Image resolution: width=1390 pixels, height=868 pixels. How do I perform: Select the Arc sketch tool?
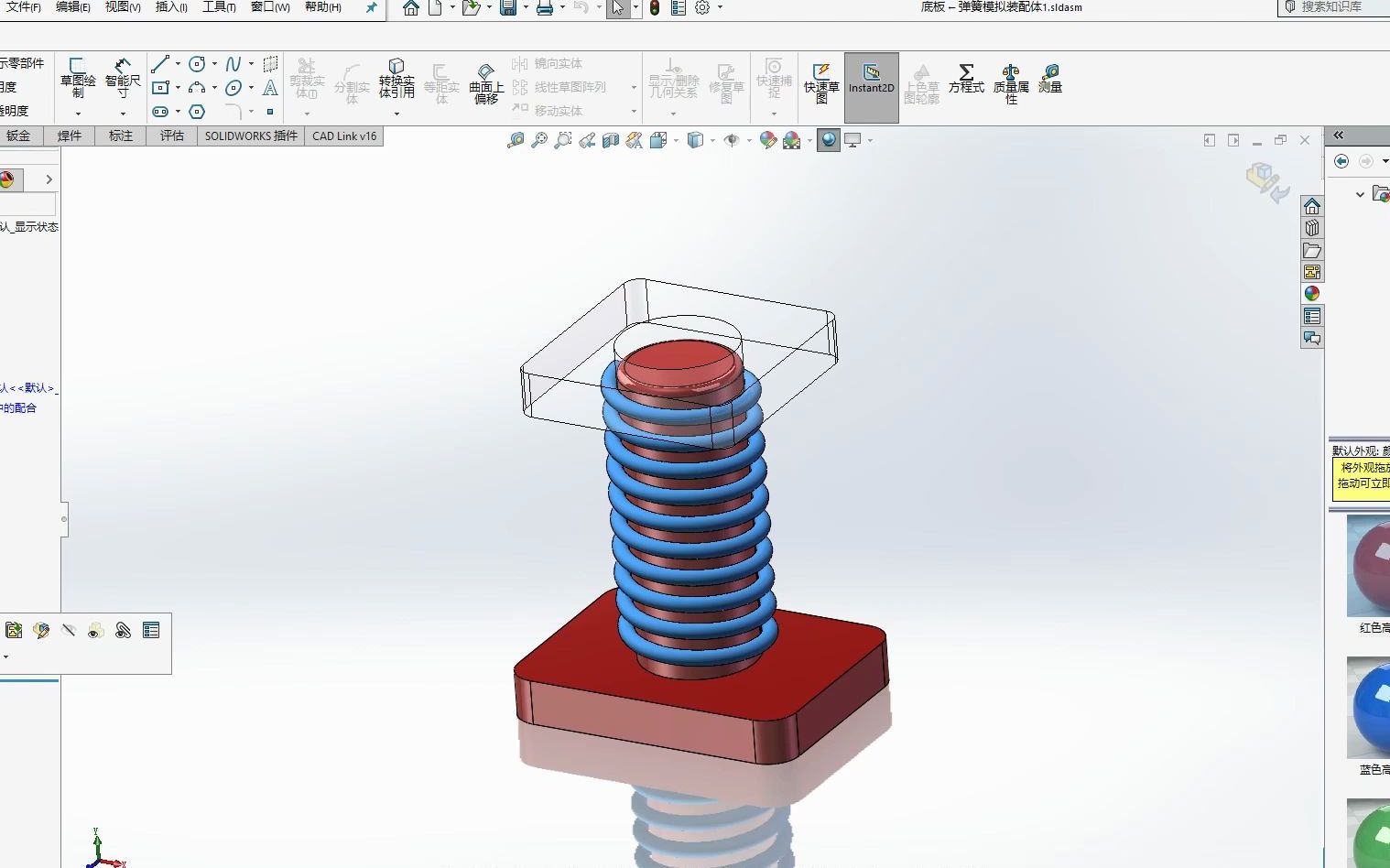[x=197, y=88]
